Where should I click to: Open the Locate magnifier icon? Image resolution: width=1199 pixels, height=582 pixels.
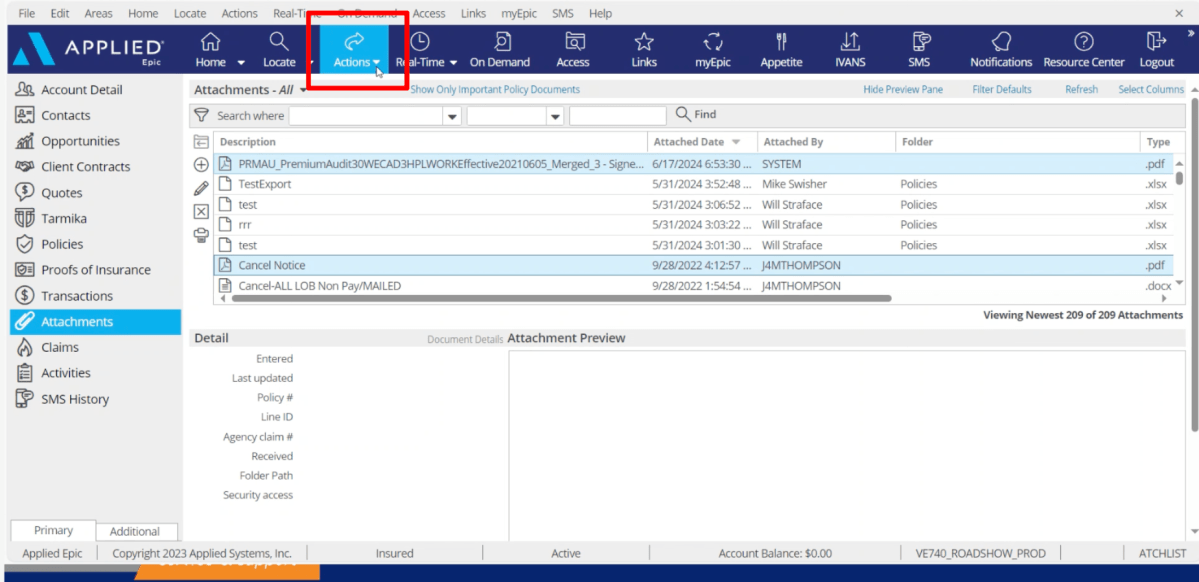click(279, 41)
